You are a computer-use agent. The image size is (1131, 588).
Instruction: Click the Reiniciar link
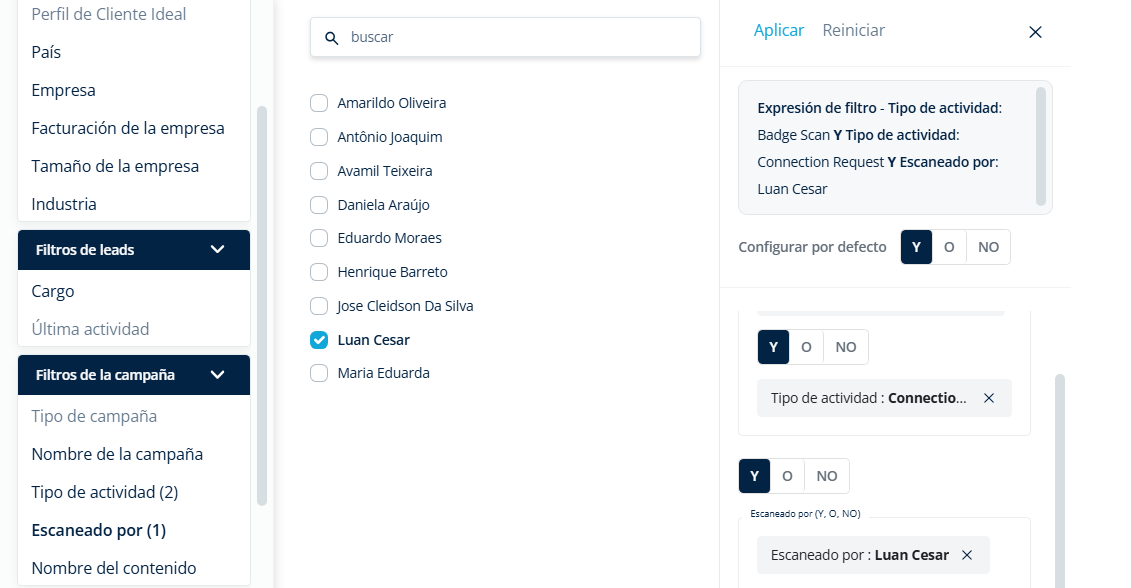[x=853, y=30]
